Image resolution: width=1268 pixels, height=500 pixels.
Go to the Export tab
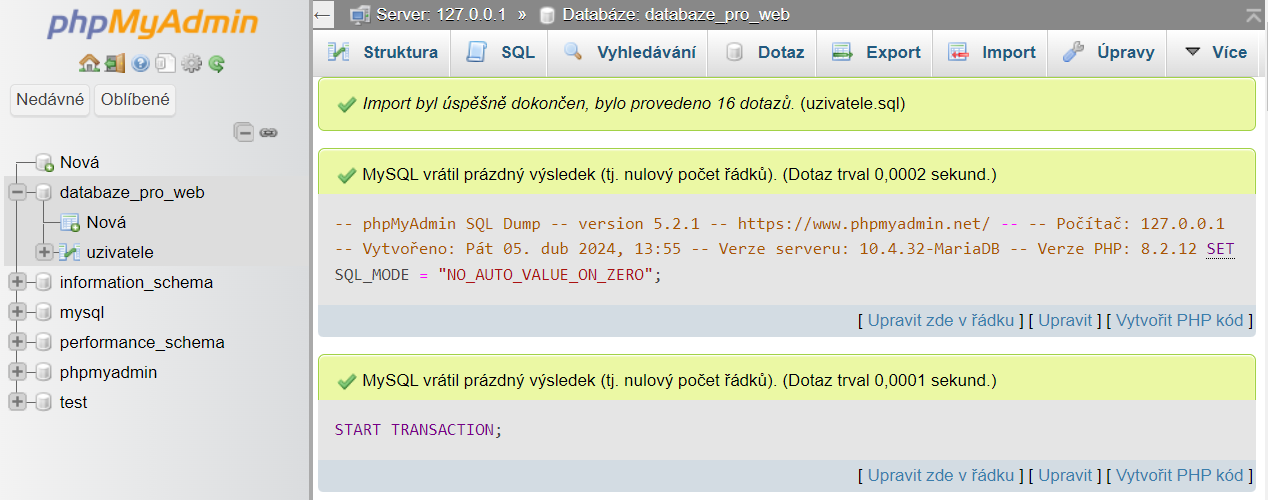click(x=876, y=52)
